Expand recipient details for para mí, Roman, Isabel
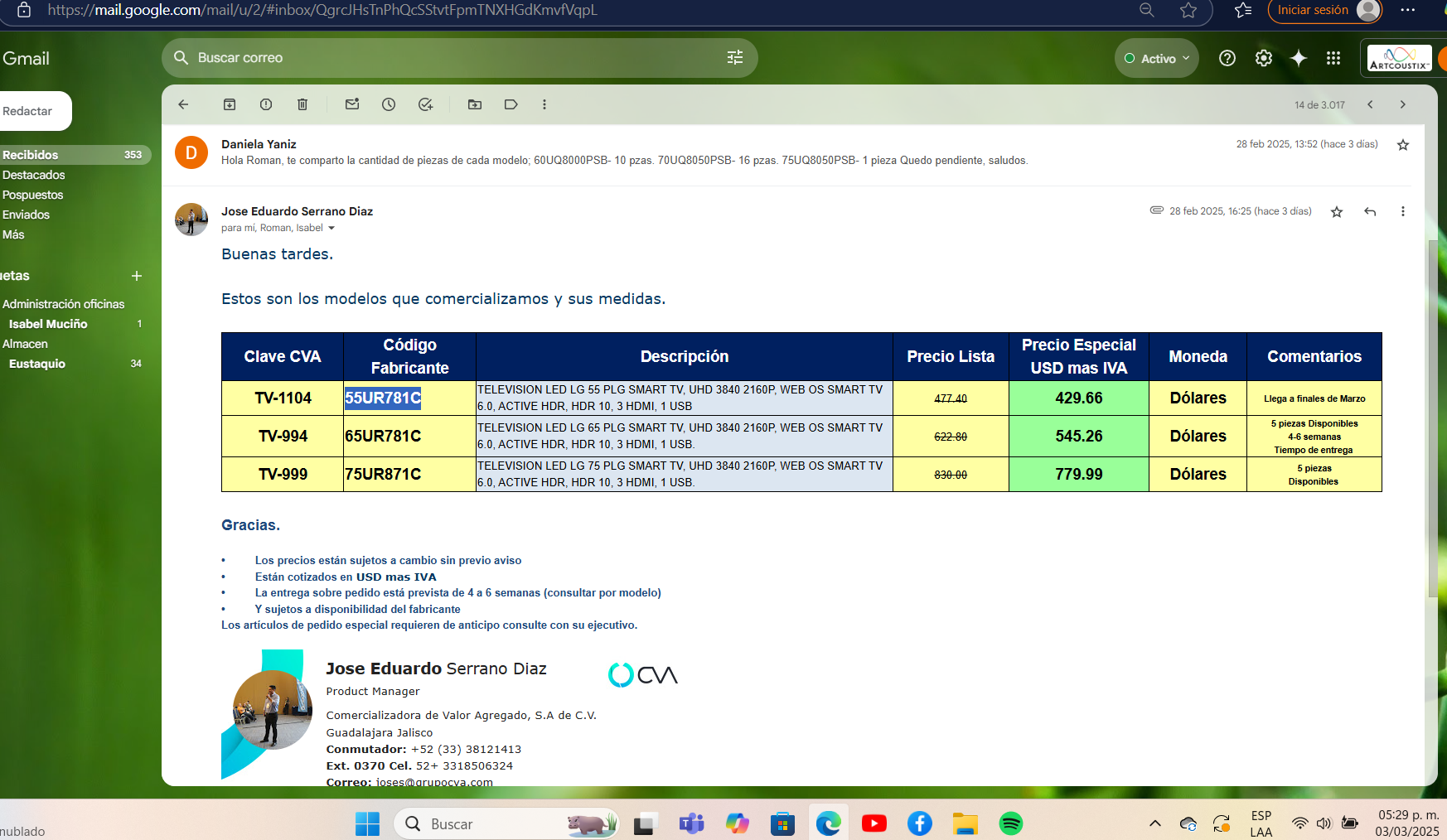1447x840 pixels. pyautogui.click(x=332, y=229)
